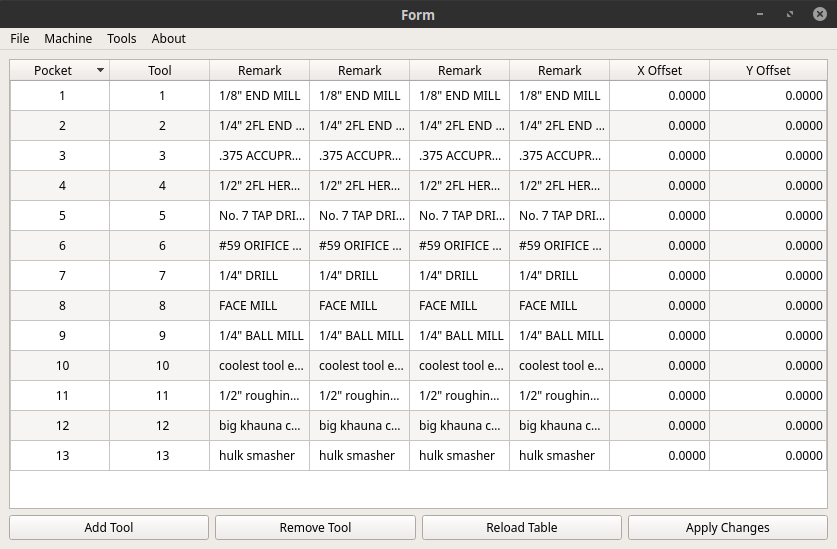Image resolution: width=837 pixels, height=549 pixels.
Task: Maximize the Form window
Action: point(789,14)
